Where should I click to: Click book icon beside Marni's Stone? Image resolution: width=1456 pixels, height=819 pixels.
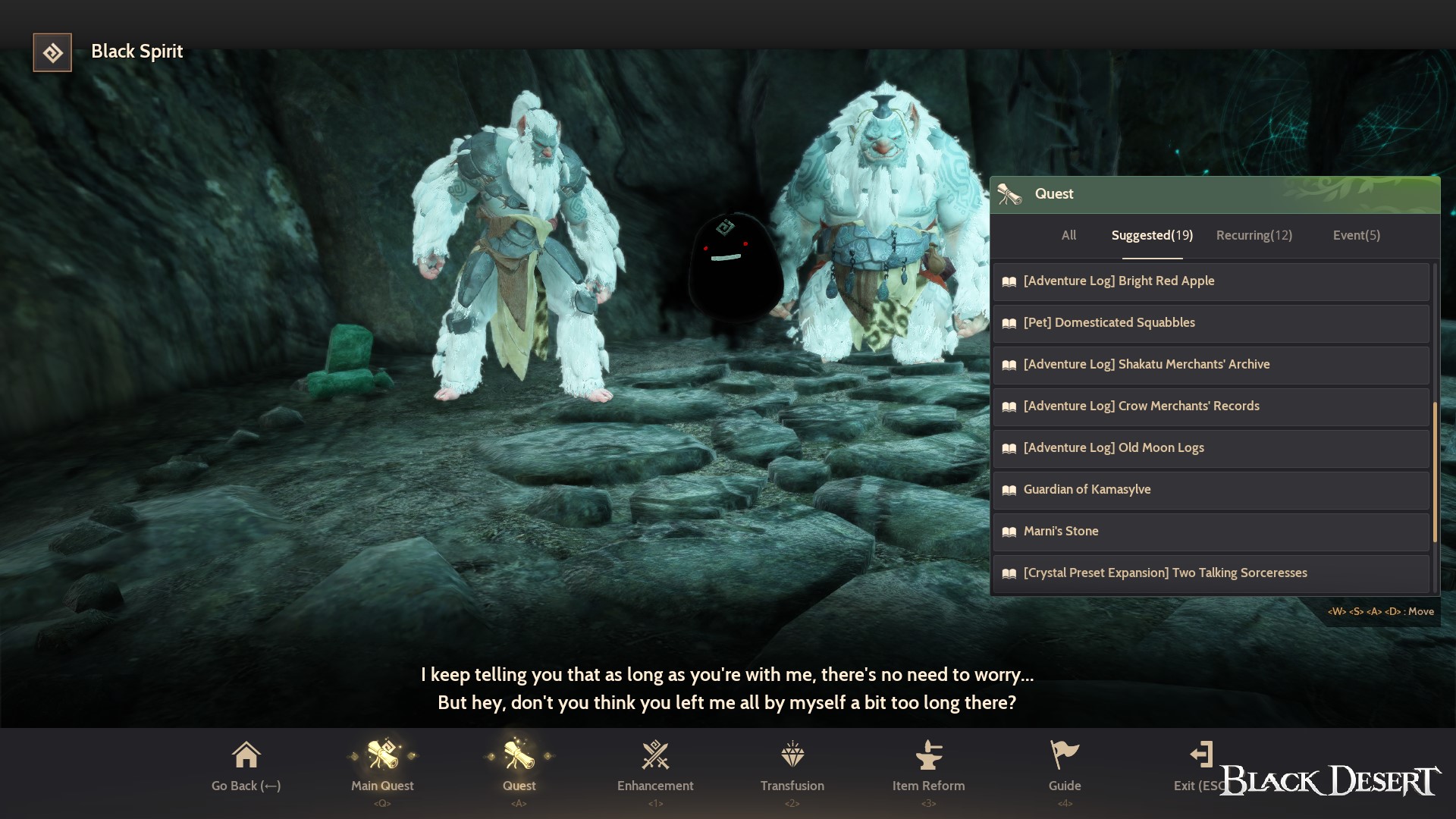tap(1009, 532)
